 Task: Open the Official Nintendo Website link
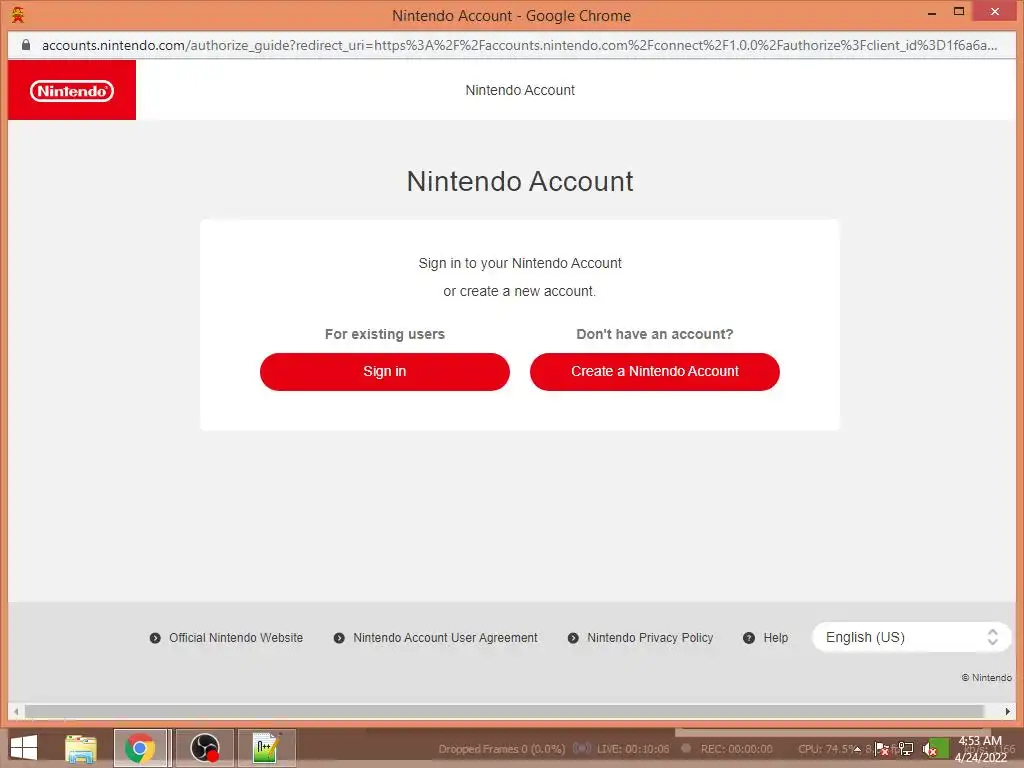236,638
